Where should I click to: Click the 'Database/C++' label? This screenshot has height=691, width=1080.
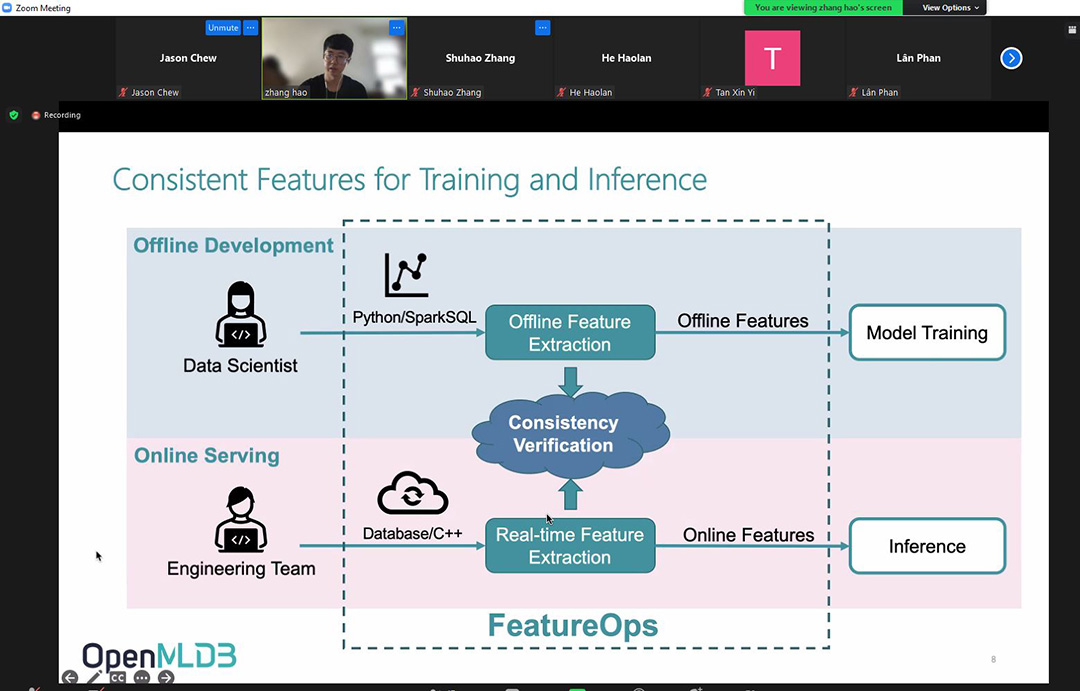point(413,533)
